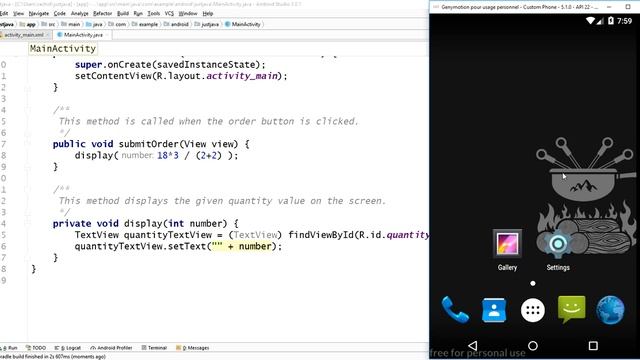
Task: Select the MainActivity.java editor tab
Action: pos(83,35)
